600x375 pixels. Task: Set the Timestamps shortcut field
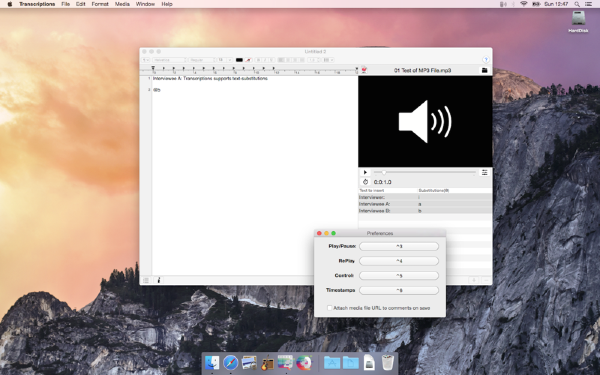(x=399, y=290)
